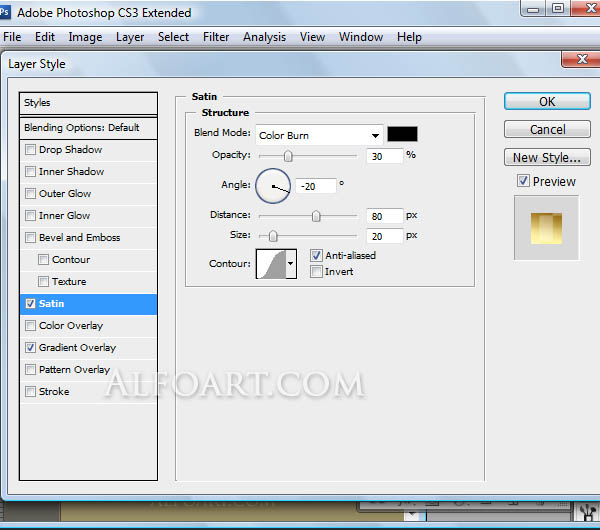This screenshot has height=530, width=600.
Task: Enable the Color Overlay checkbox
Action: [30, 326]
